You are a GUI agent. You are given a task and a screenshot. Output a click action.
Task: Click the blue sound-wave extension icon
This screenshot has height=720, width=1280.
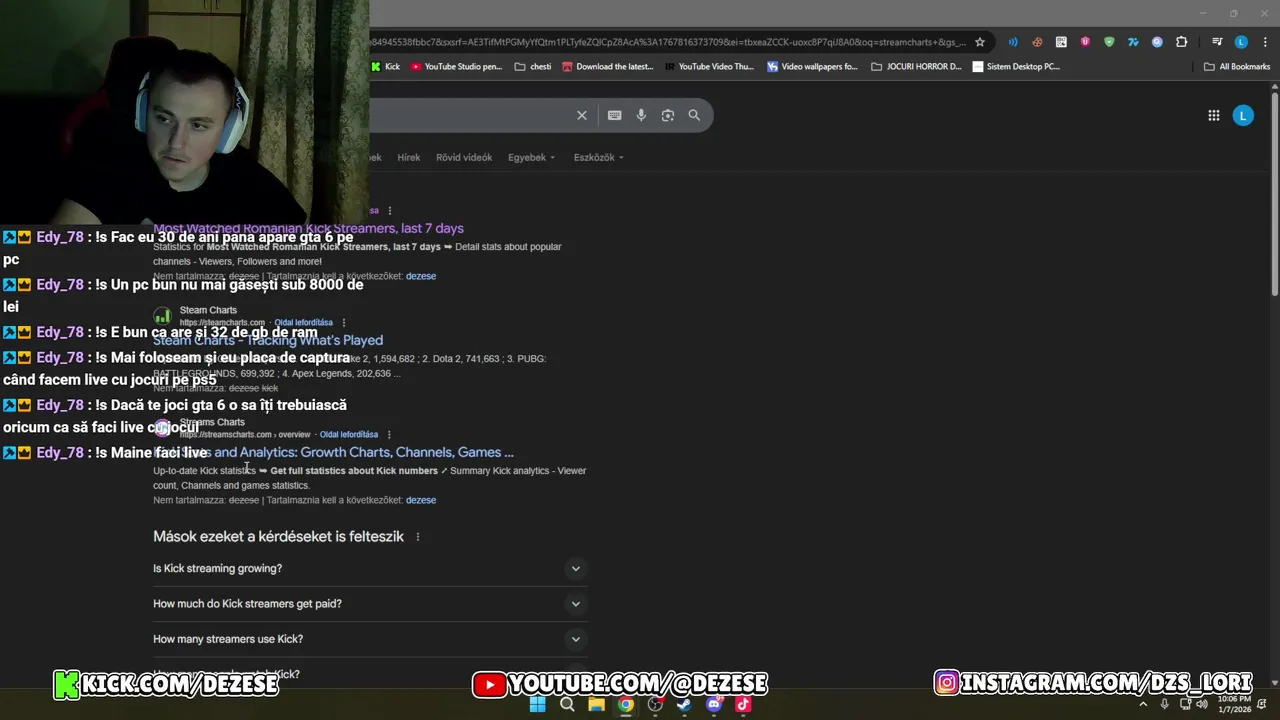1013,42
